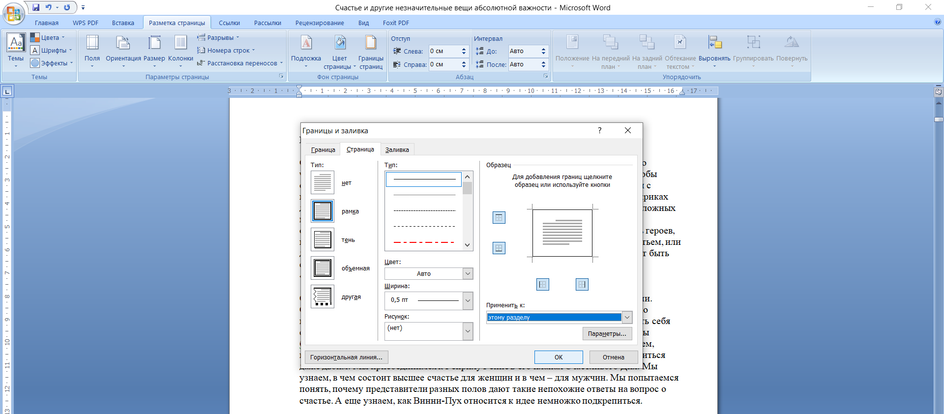Click the spacing После after field
This screenshot has width=944, height=414.
[x=528, y=64]
